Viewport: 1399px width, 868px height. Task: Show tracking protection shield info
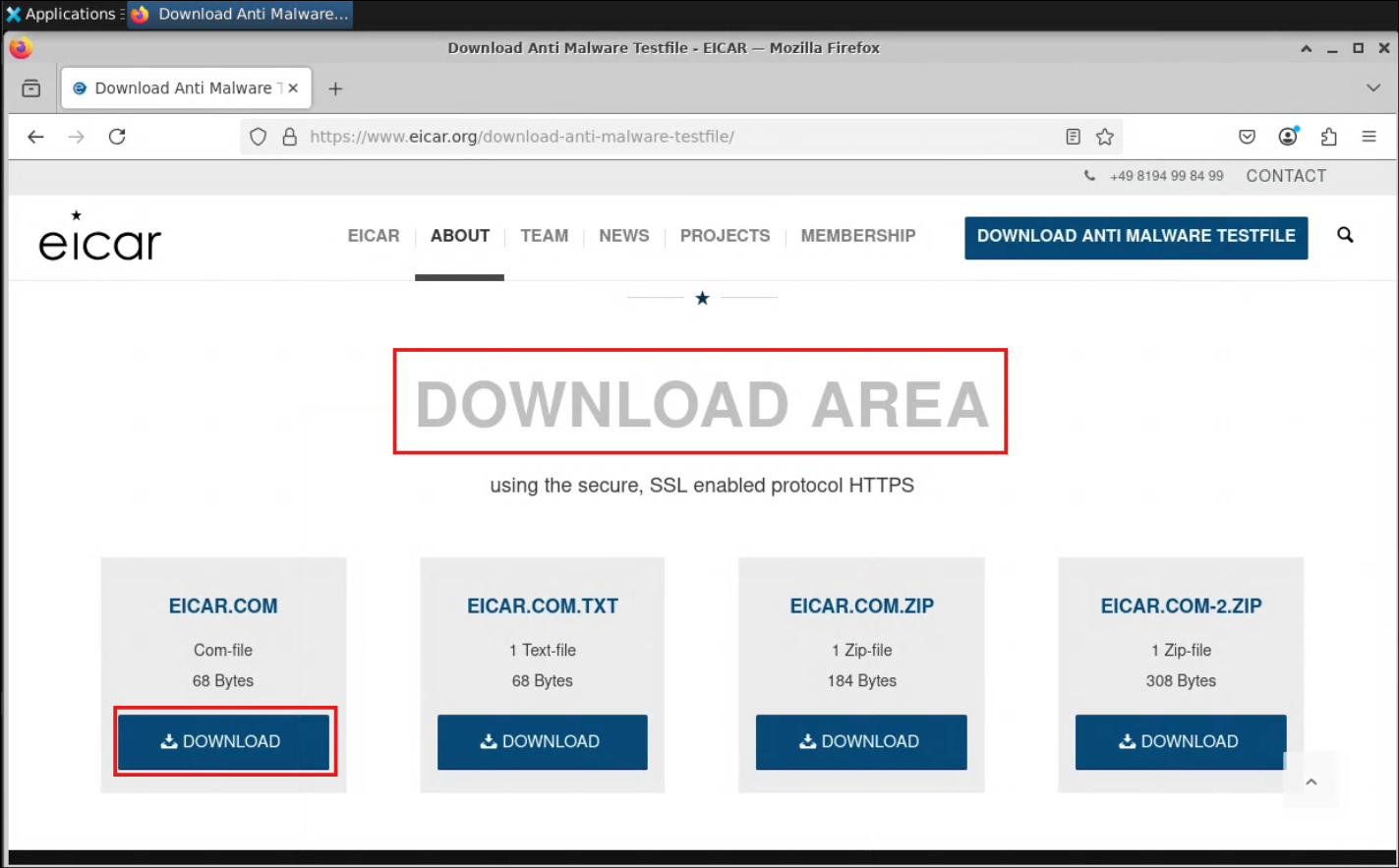(x=258, y=137)
